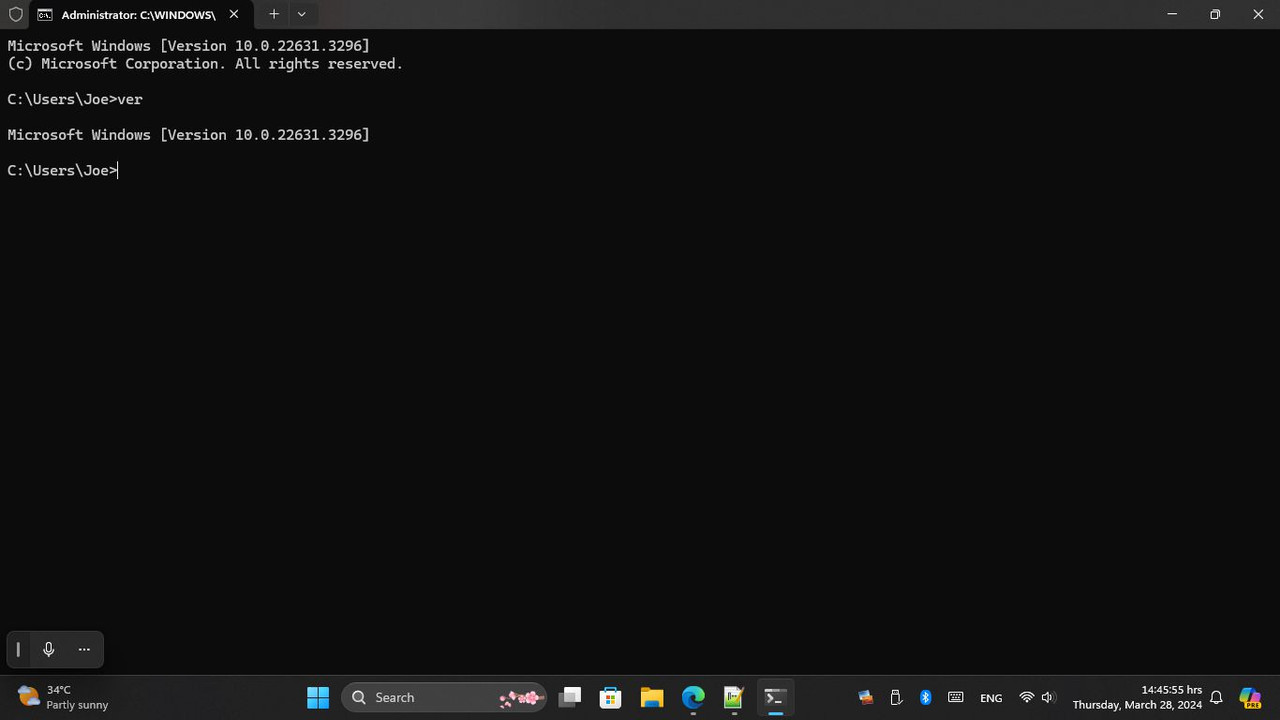Expand the new tab profile dropdown
The image size is (1280, 720).
[301, 15]
